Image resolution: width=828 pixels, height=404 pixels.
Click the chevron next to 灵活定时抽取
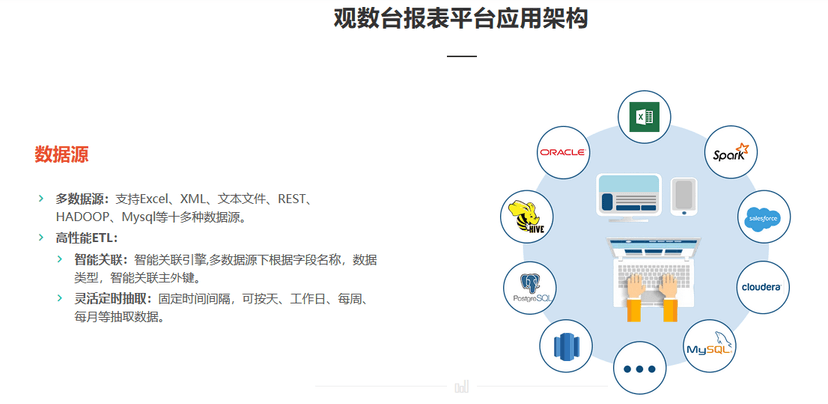click(60, 298)
